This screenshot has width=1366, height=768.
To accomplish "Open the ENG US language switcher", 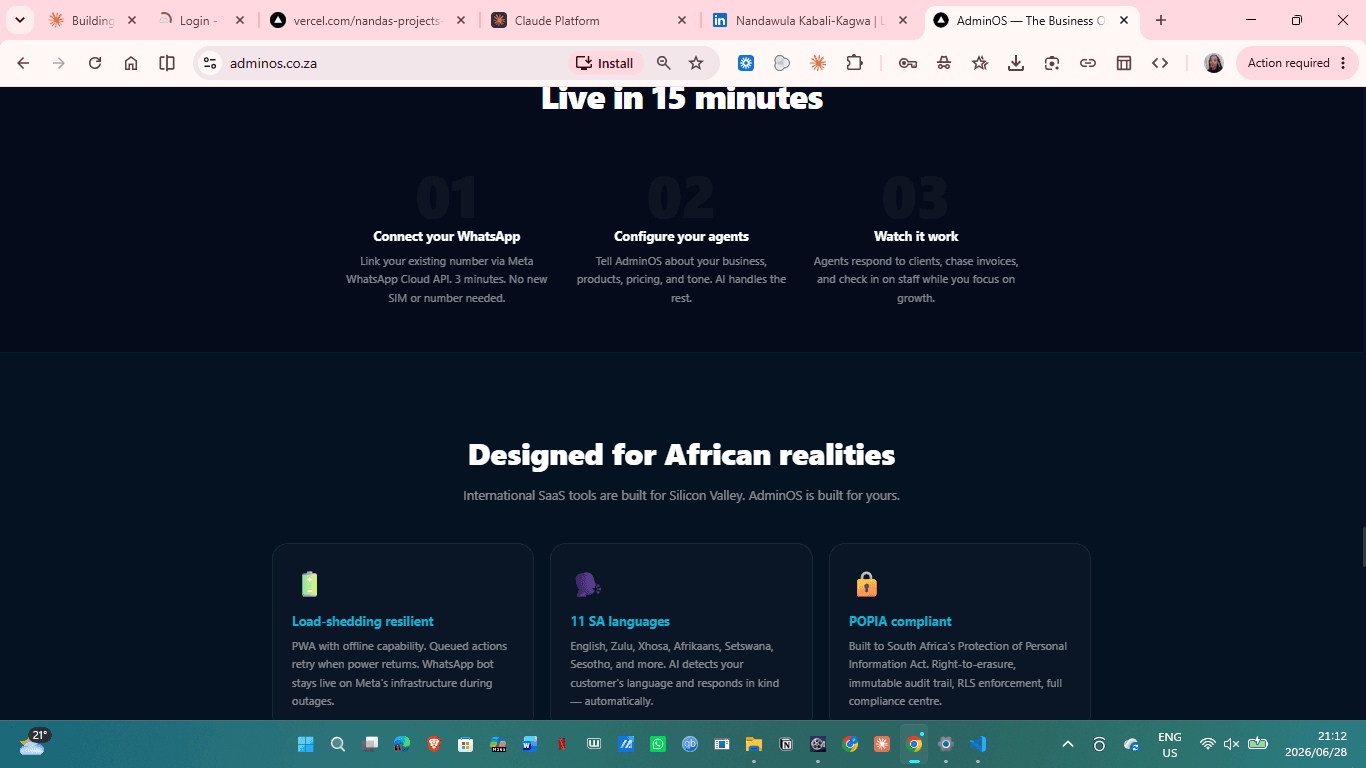I will click(1169, 744).
